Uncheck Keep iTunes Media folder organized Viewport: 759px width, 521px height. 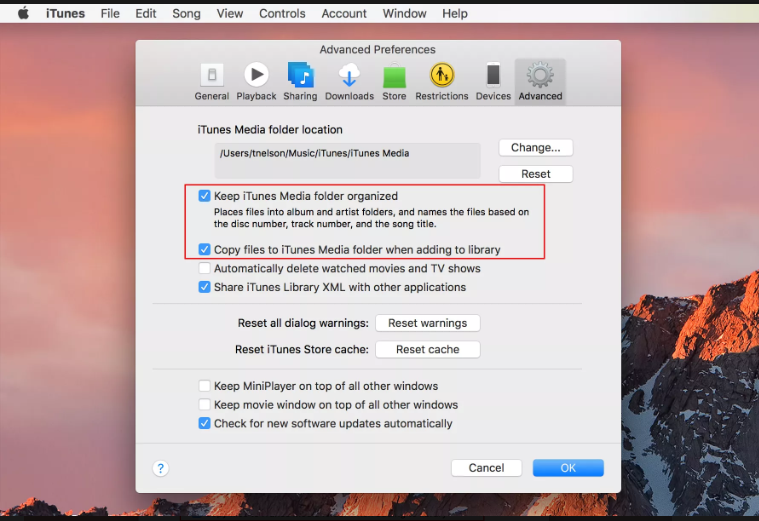(204, 196)
